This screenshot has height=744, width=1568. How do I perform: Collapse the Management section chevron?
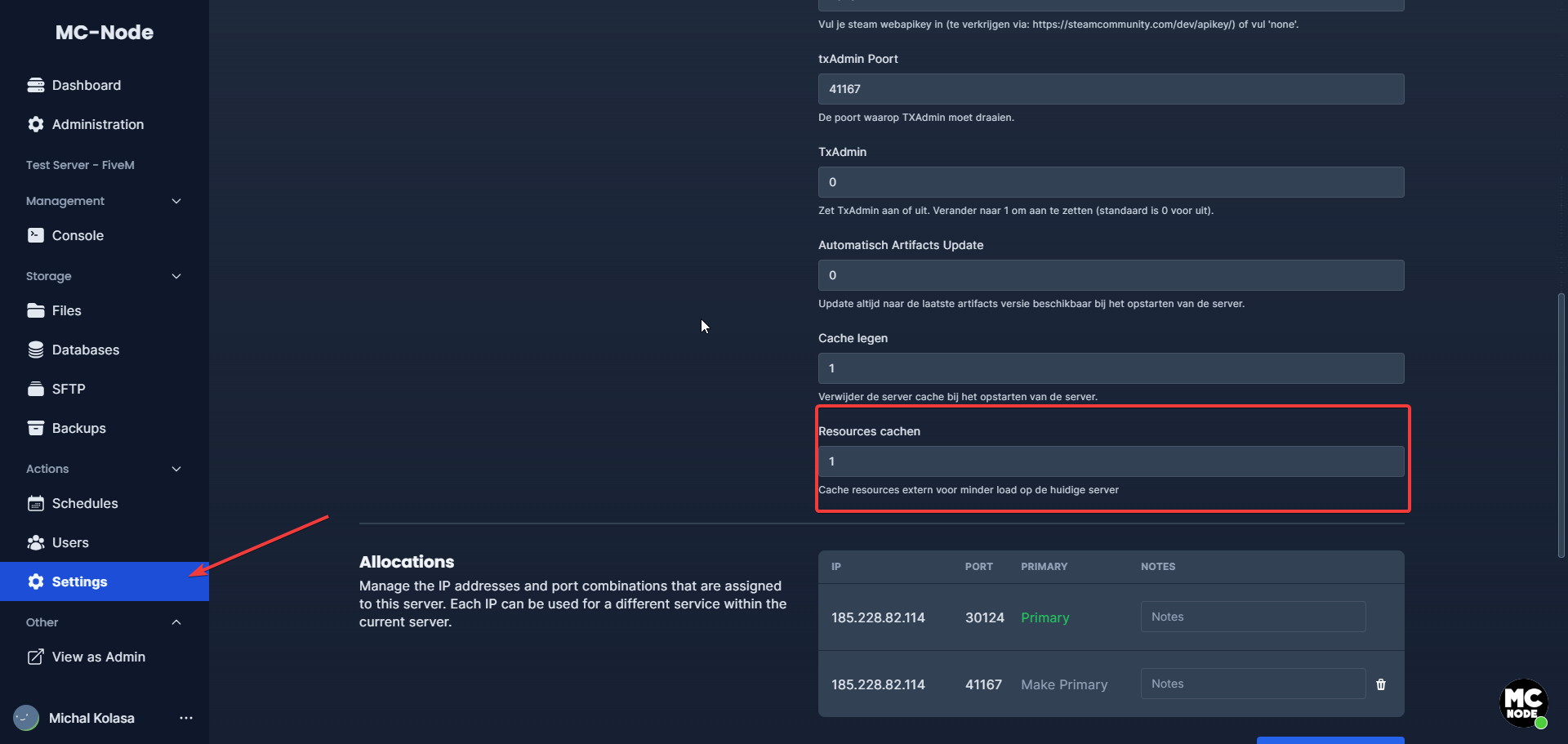click(x=176, y=201)
